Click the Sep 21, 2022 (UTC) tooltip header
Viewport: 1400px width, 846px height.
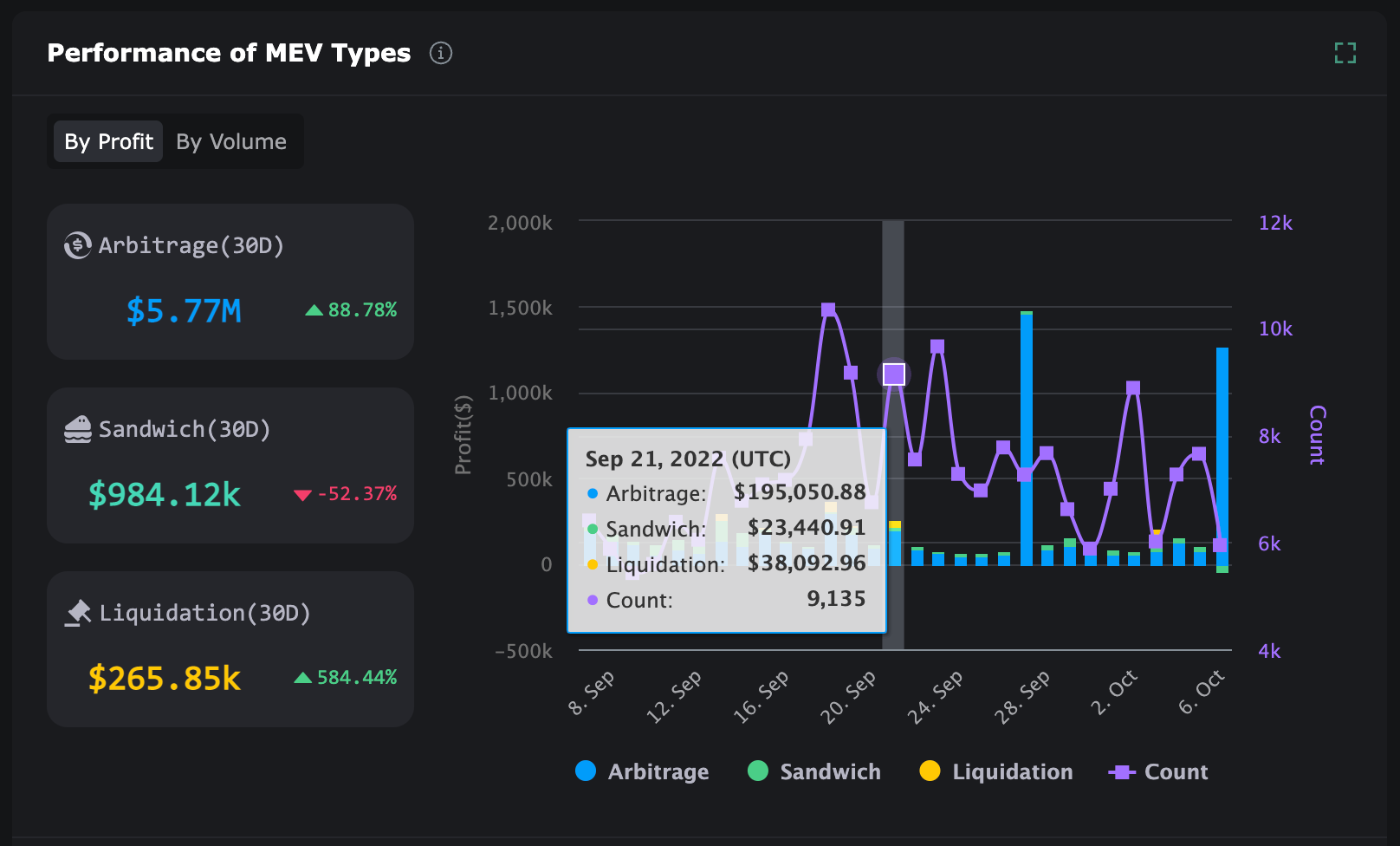point(688,459)
